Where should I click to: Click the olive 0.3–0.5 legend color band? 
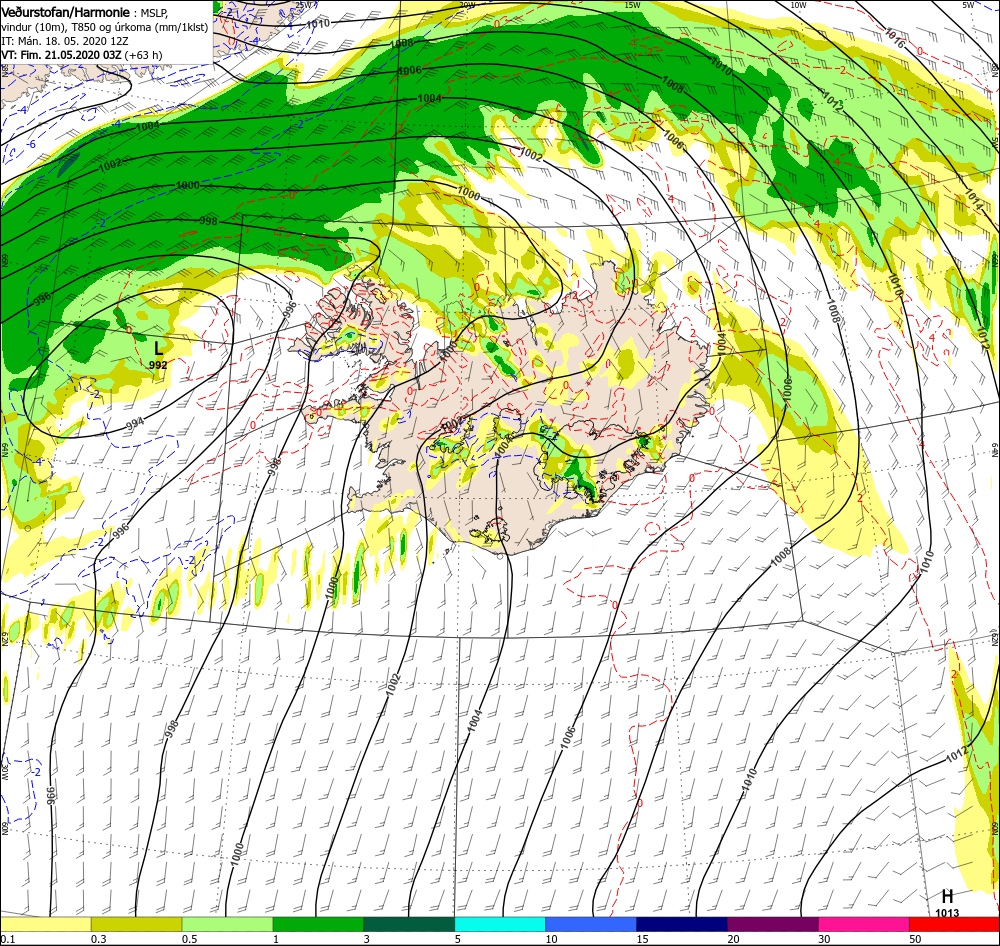[136, 924]
